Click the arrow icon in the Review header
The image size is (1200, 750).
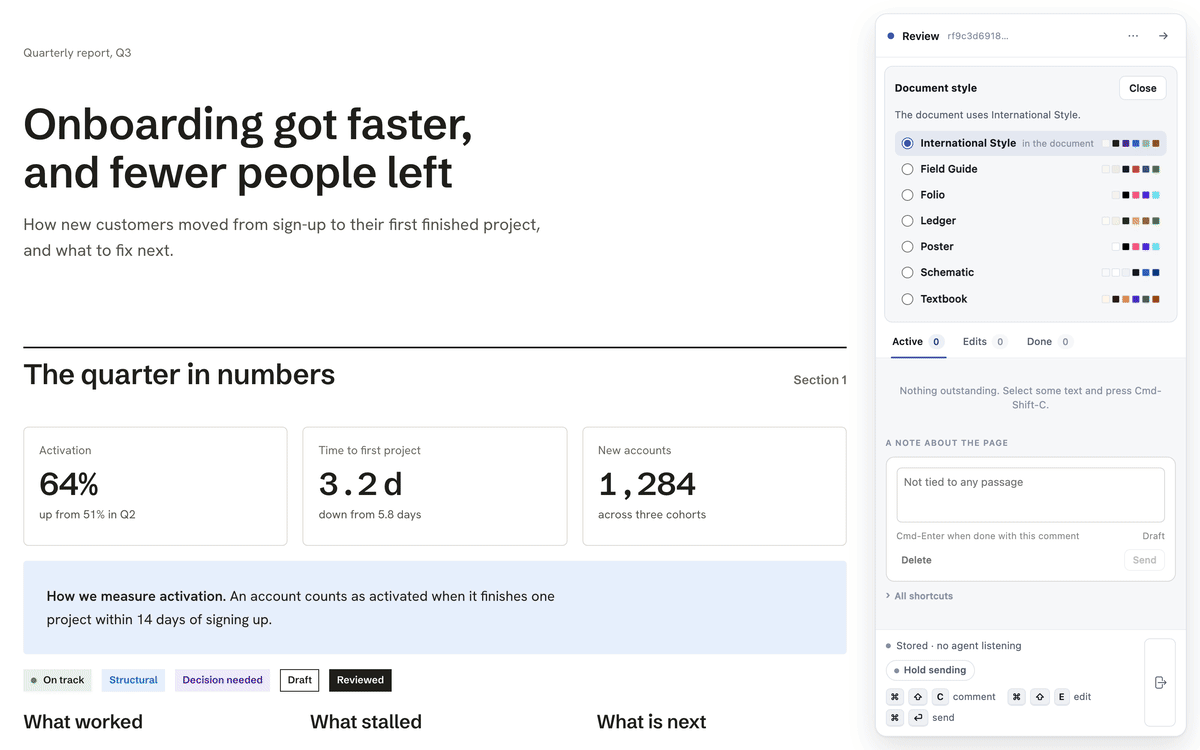1163,36
